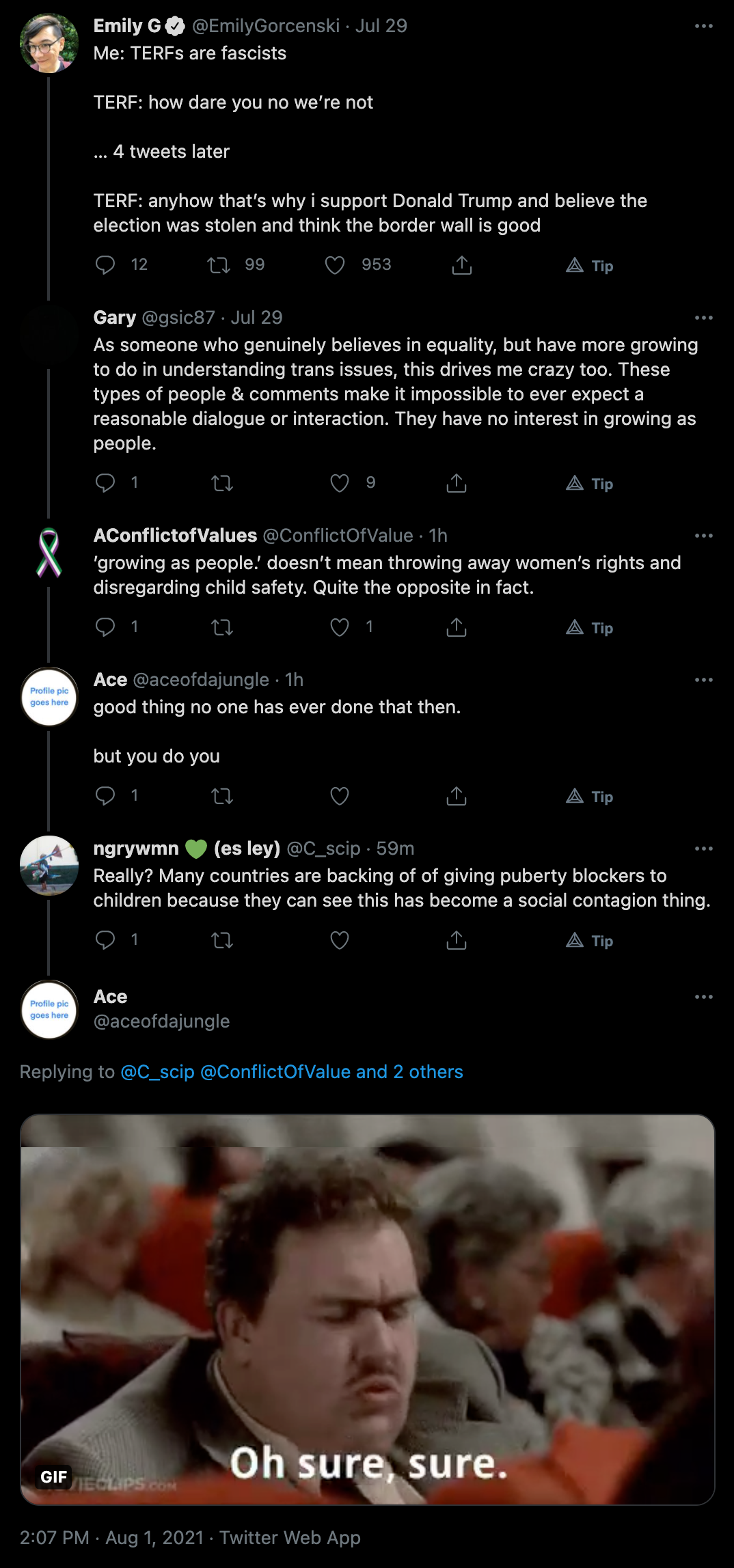The height and width of the screenshot is (1568, 734).
Task: Open reply on AConflictofValues tweet
Action: 105,627
